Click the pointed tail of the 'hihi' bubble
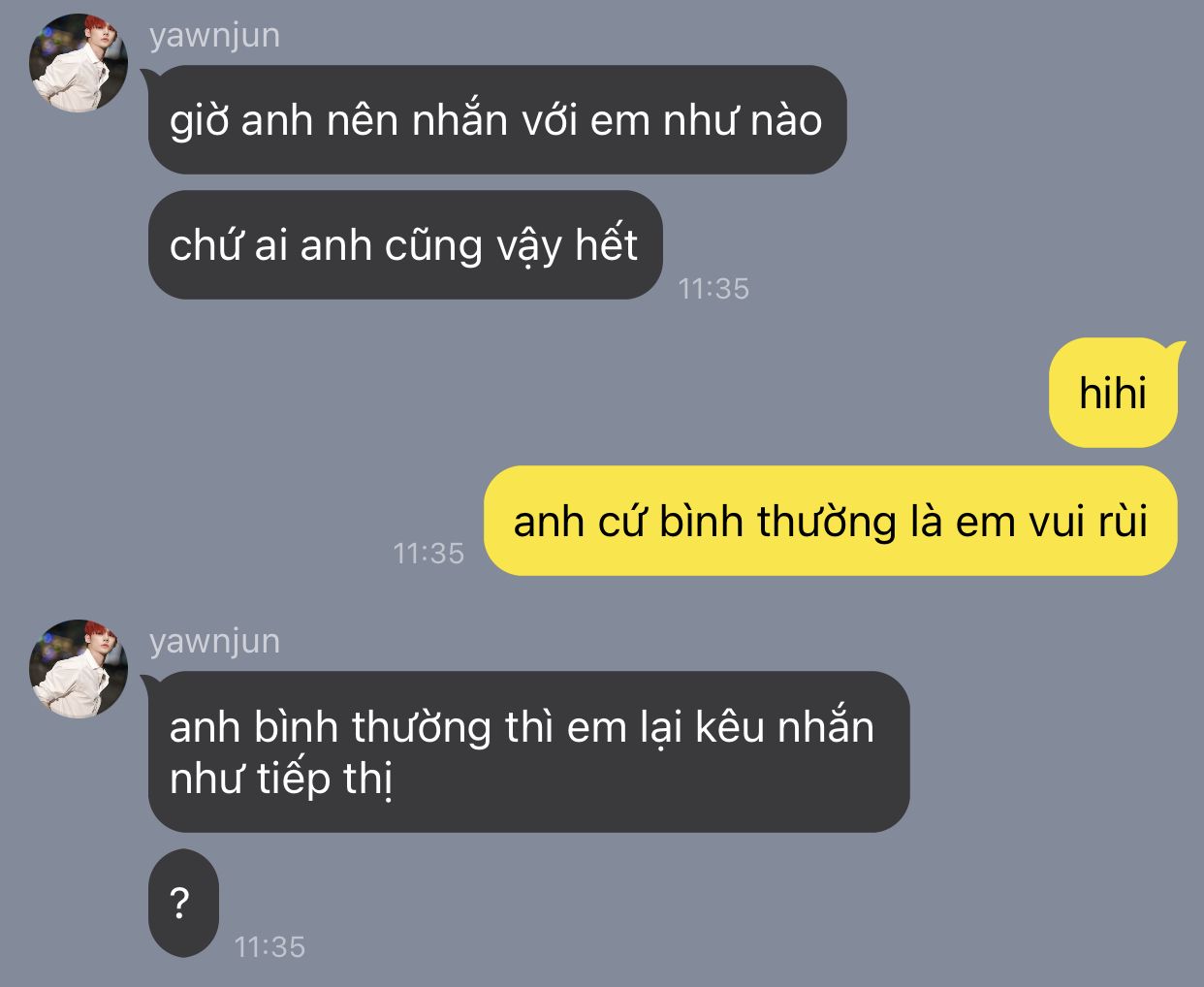Screen dimensions: 1204x987 (x=1177, y=348)
